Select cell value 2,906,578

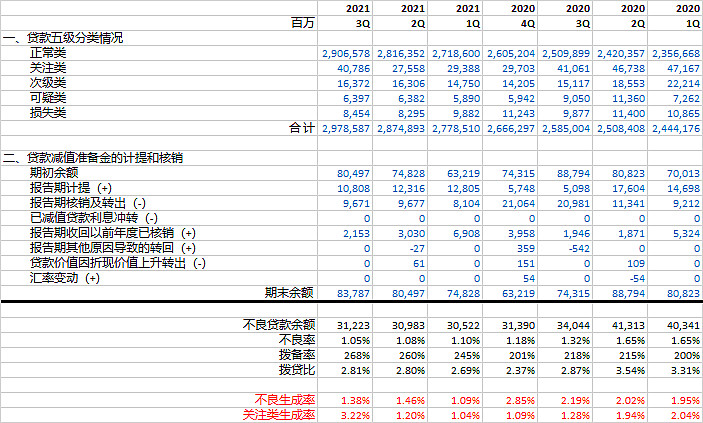[346, 54]
